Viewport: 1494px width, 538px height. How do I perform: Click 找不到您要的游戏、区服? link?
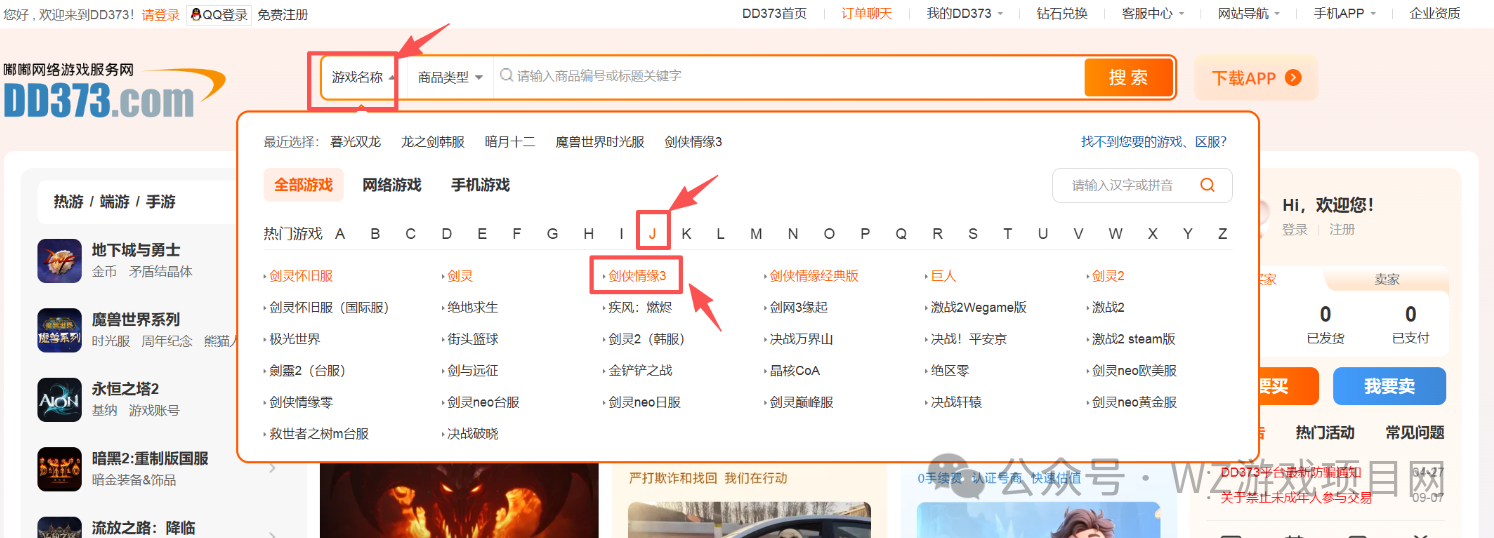click(1154, 142)
